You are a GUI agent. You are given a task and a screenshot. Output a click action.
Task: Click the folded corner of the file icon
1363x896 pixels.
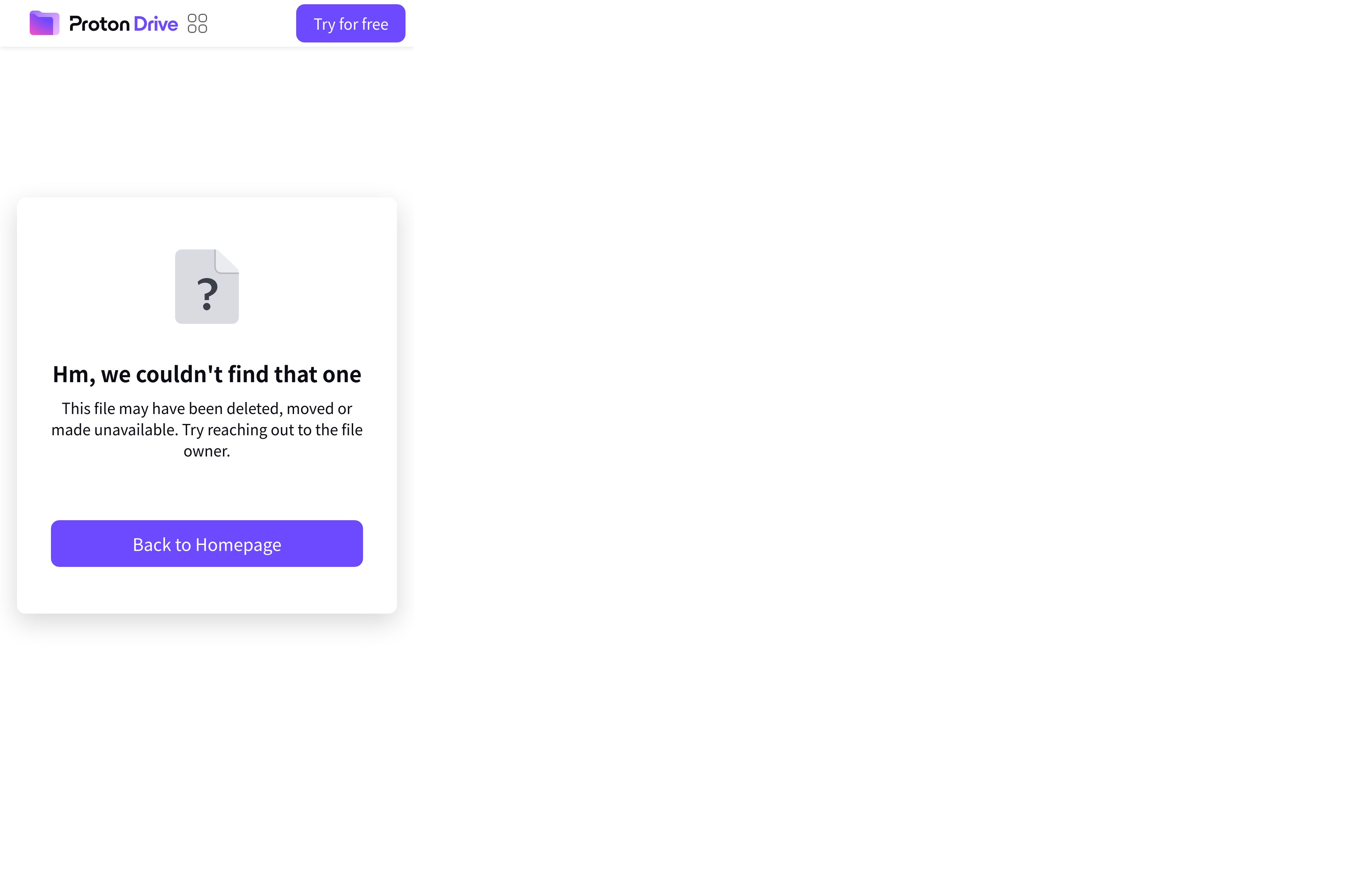228,261
